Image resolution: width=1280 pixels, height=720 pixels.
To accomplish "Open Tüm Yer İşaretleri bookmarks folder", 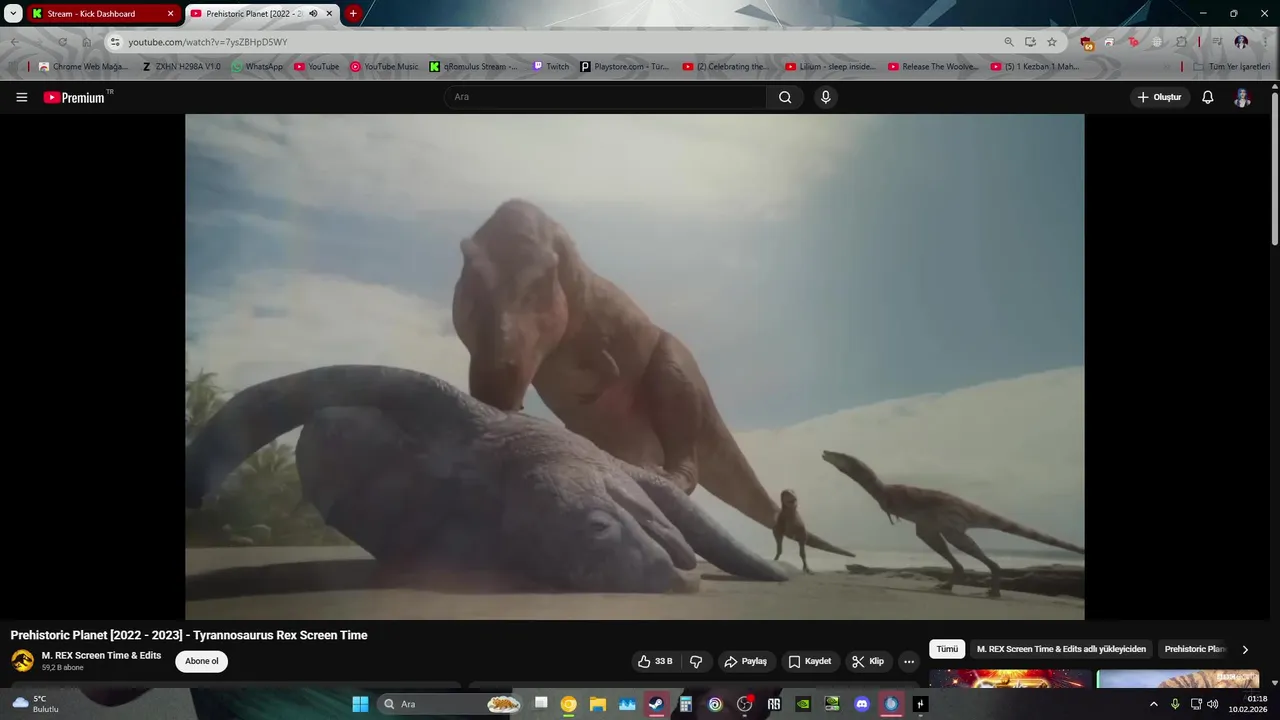I will (1231, 67).
